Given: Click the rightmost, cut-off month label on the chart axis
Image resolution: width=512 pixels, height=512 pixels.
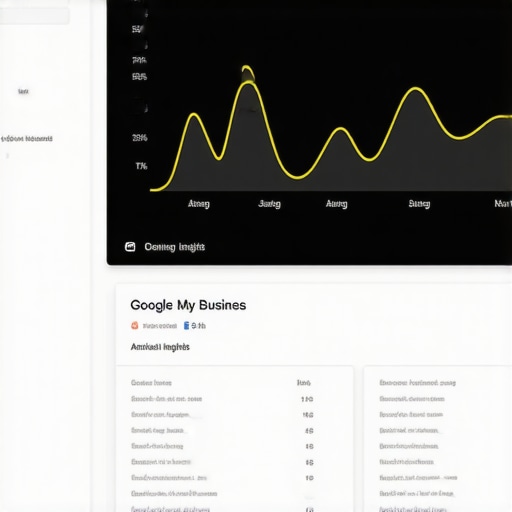Looking at the screenshot, I should 503,203.
